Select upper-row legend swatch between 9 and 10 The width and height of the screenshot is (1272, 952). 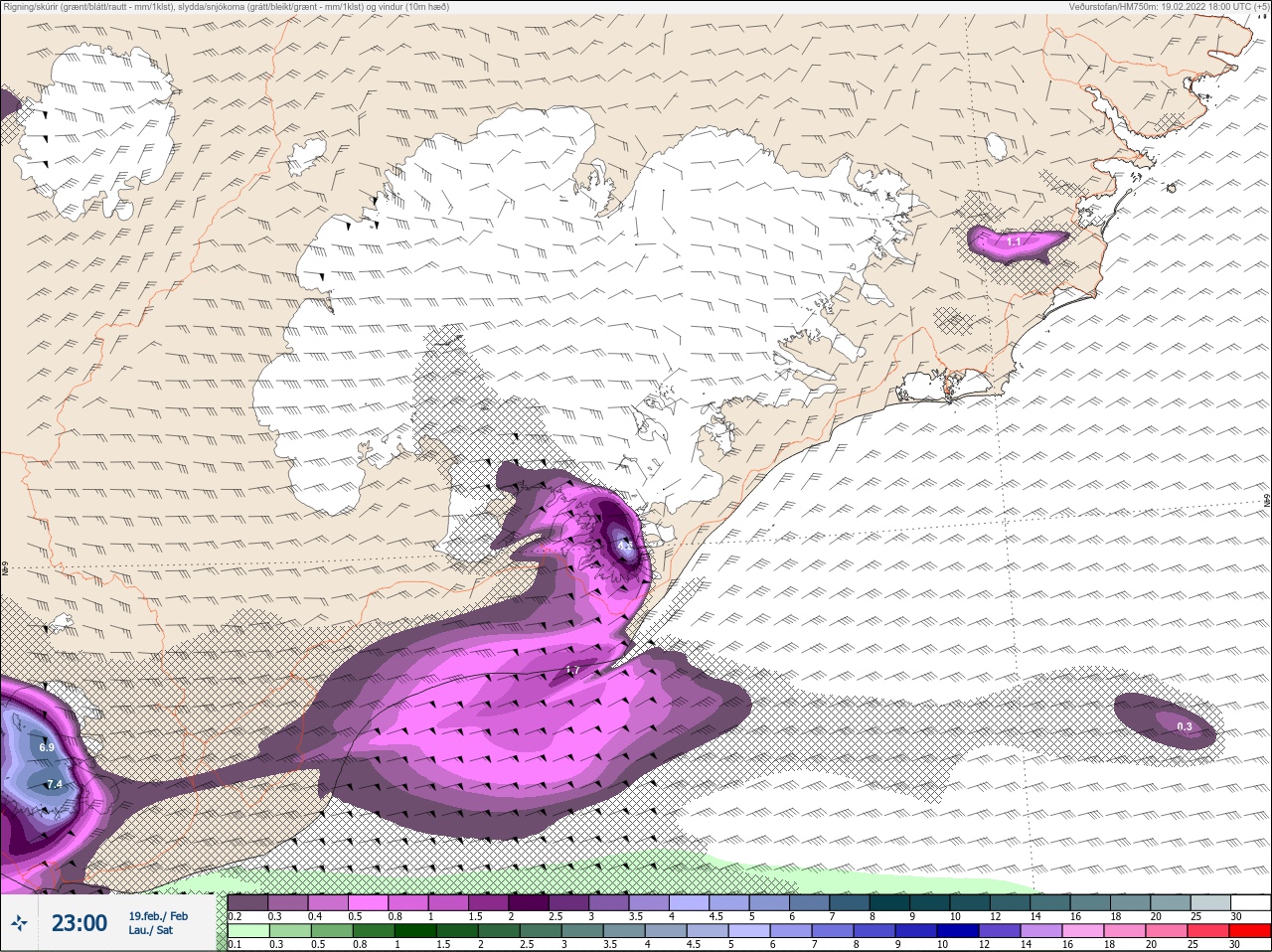pos(932,903)
